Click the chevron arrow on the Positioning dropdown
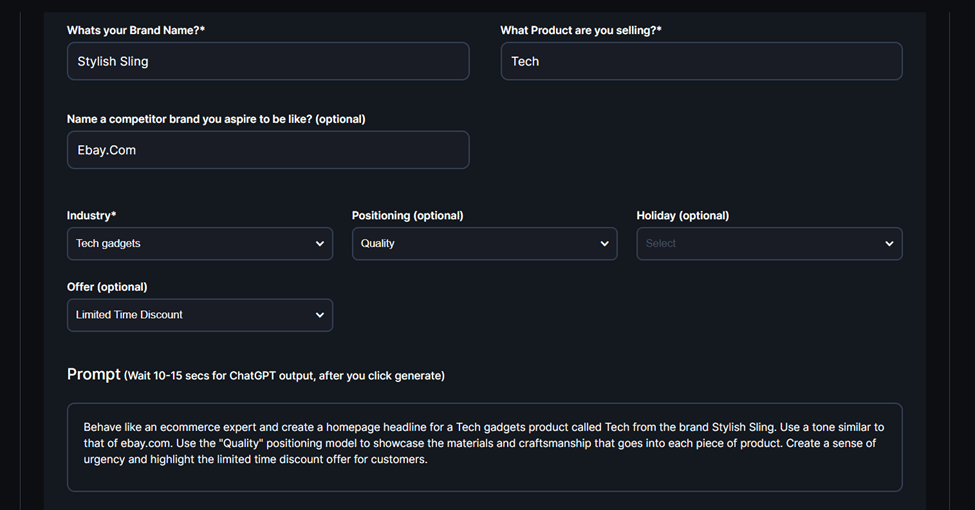 pyautogui.click(x=604, y=244)
